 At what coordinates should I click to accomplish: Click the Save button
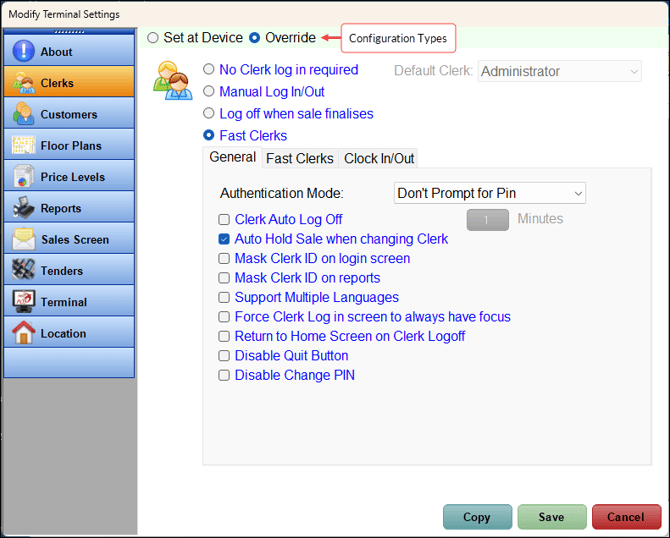point(552,517)
